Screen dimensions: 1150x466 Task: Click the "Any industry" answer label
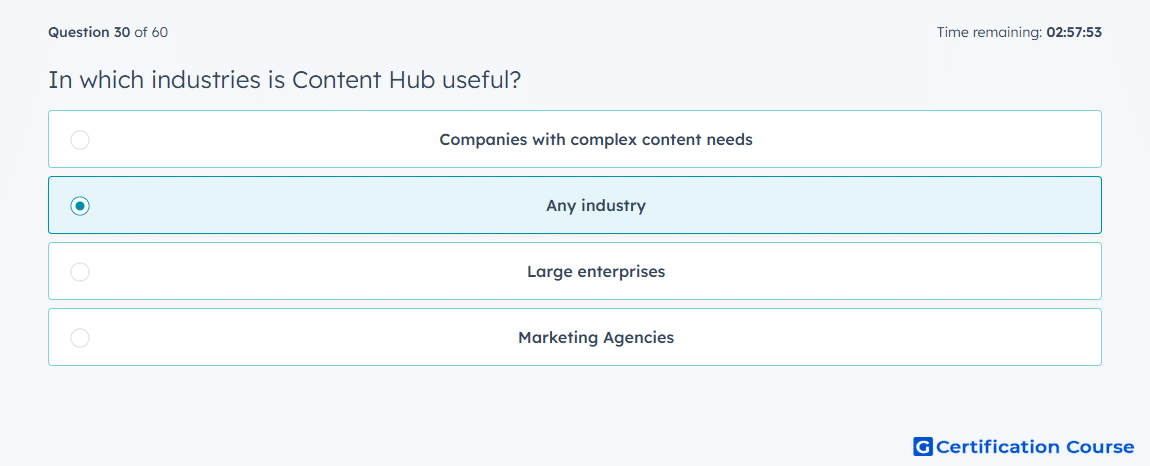pyautogui.click(x=596, y=205)
